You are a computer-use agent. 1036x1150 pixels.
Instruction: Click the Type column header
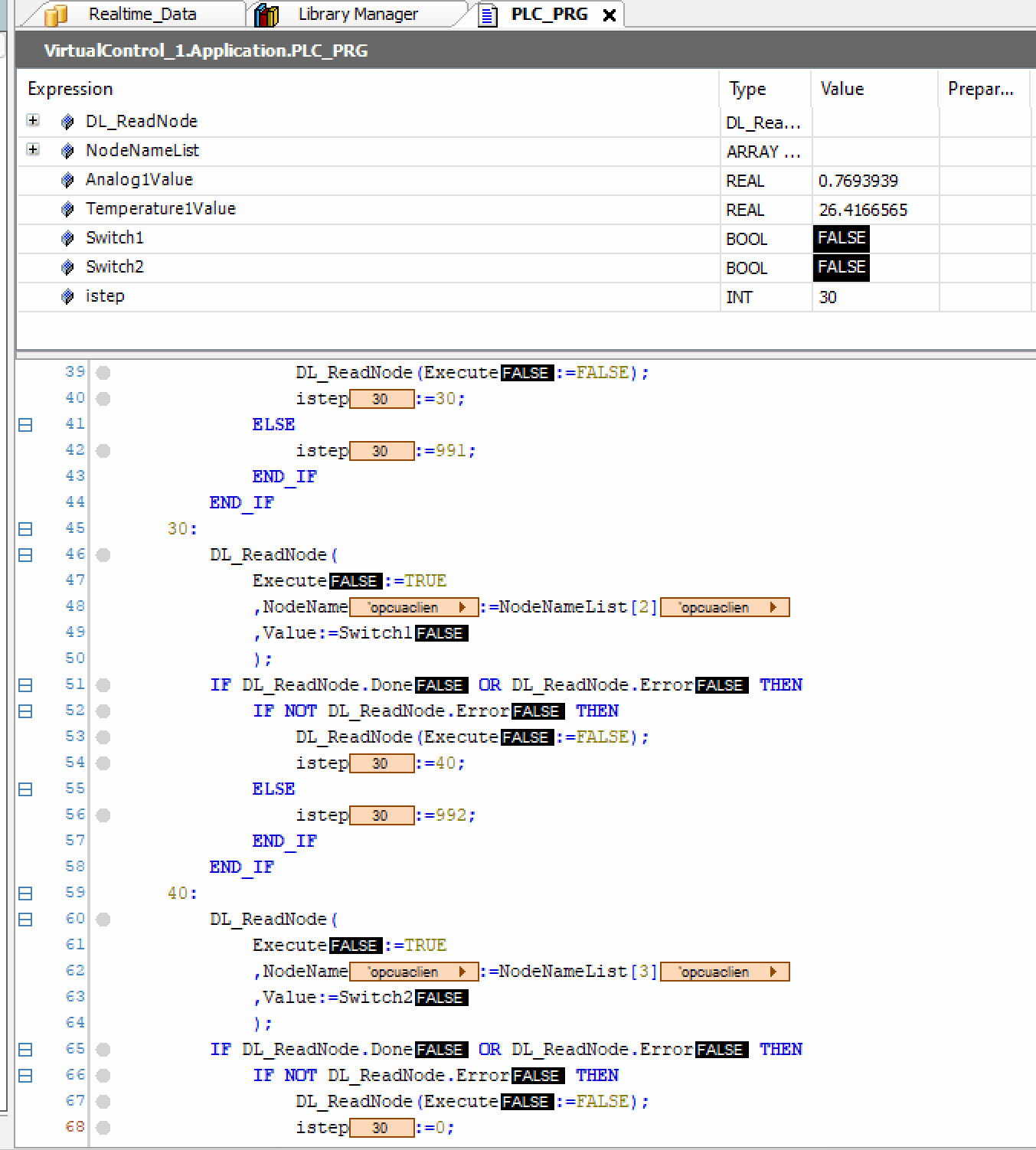click(766, 89)
